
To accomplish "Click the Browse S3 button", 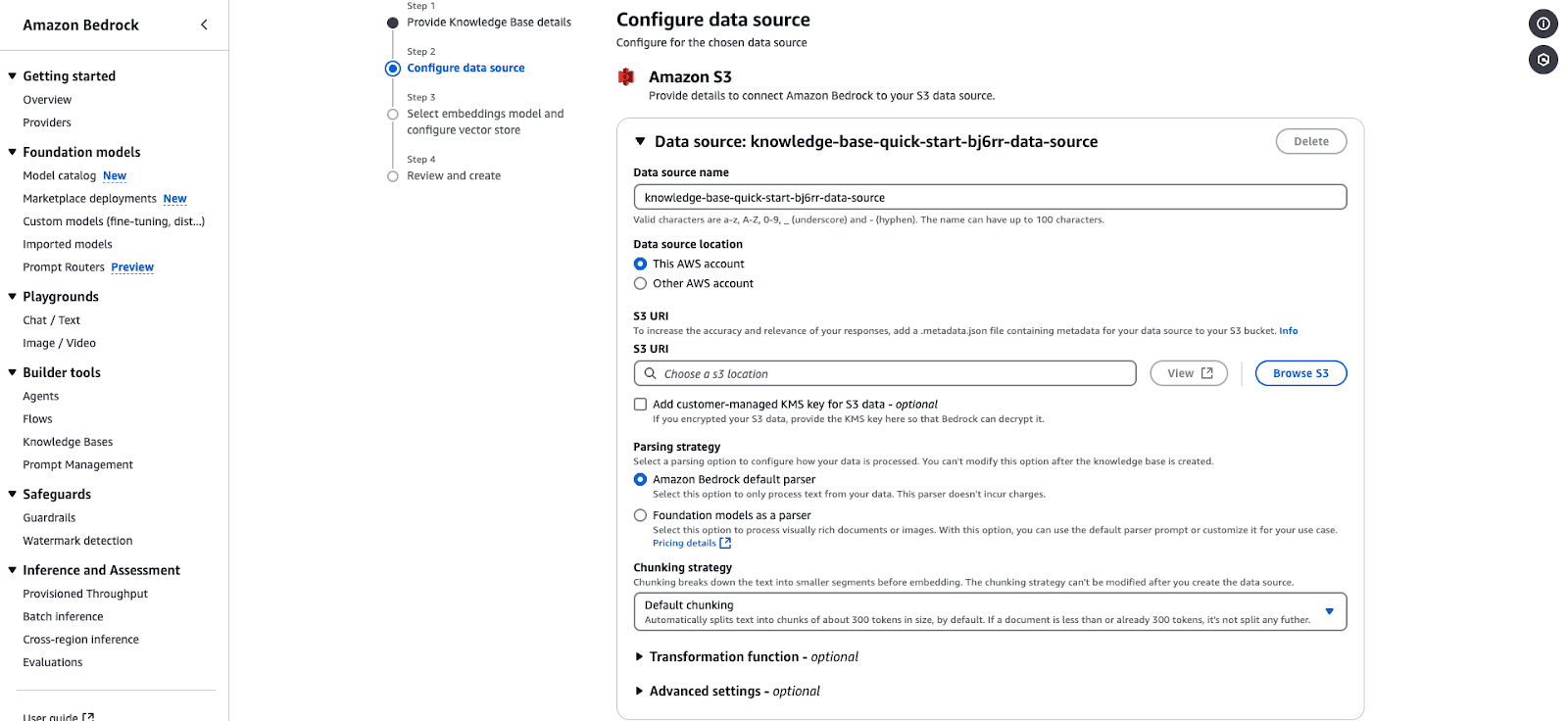I will pos(1300,373).
